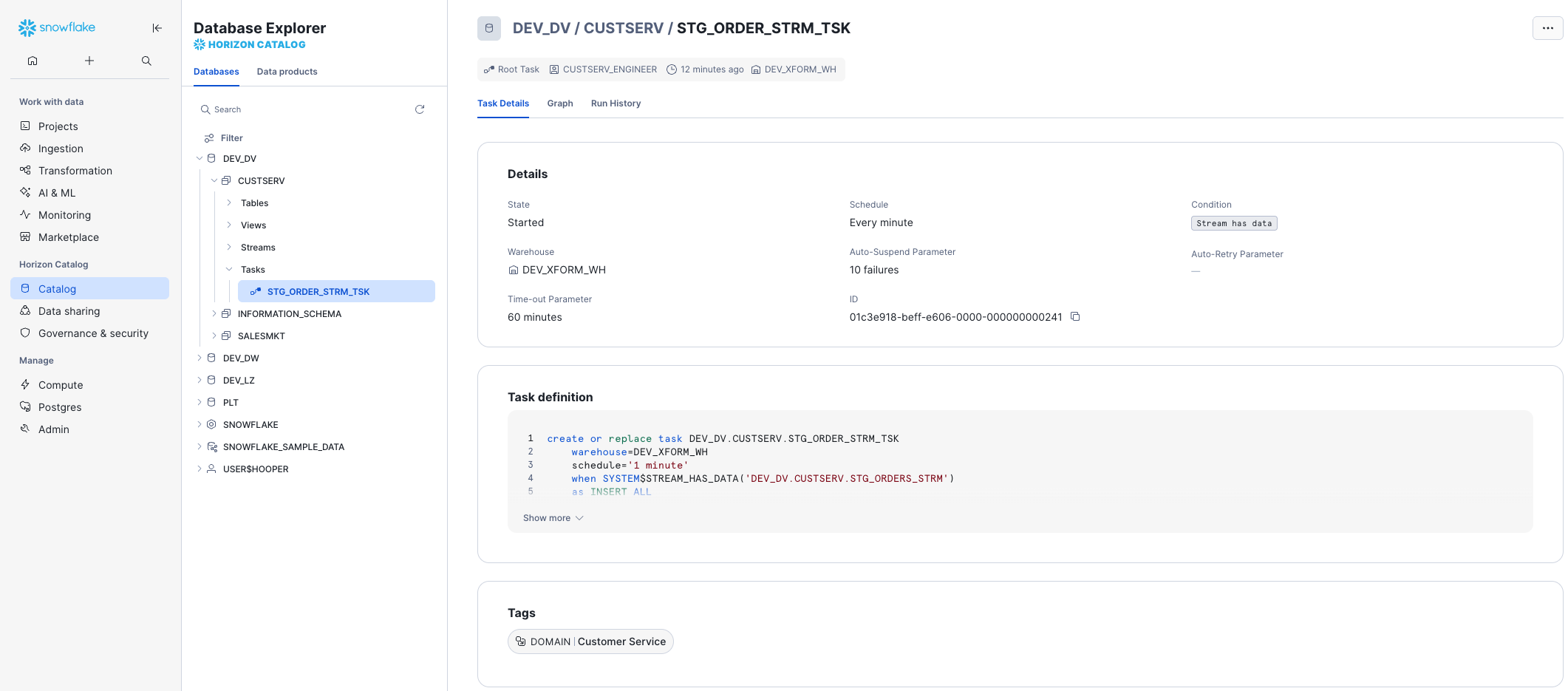Show more of the task definition
The width and height of the screenshot is (1568, 691).
[552, 517]
